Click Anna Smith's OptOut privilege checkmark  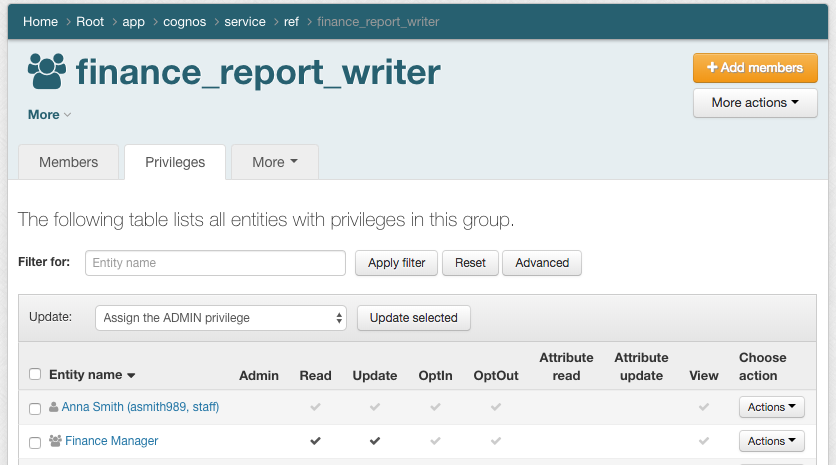(x=496, y=408)
